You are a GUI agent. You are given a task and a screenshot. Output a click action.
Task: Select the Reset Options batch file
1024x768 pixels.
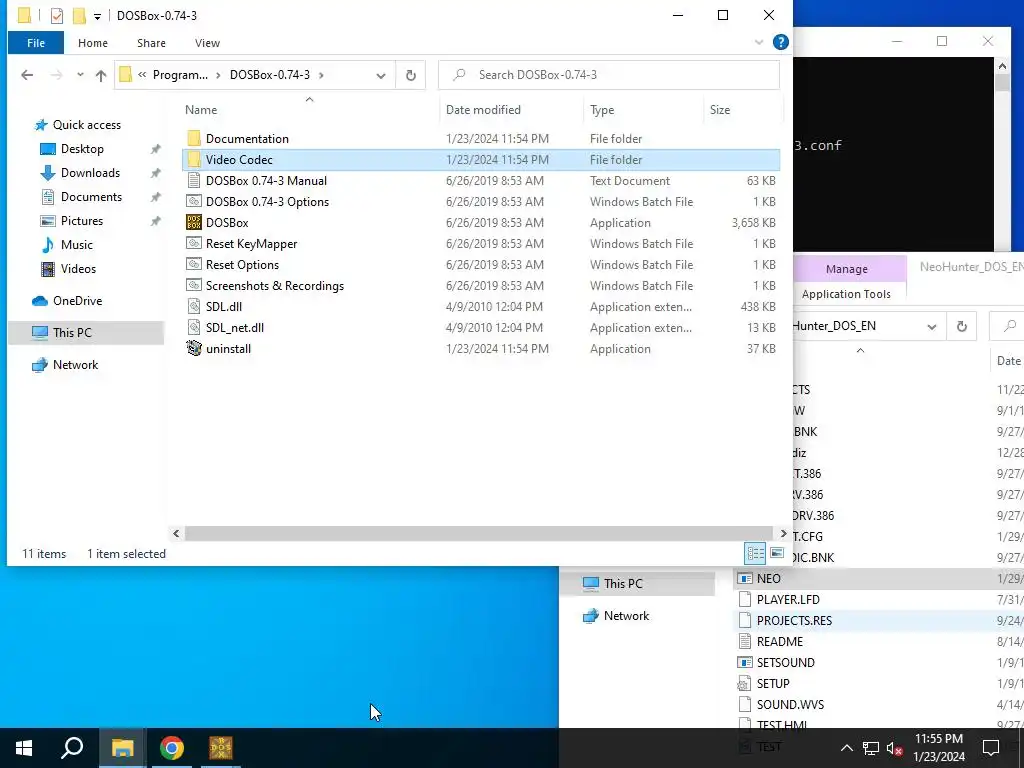pos(242,264)
